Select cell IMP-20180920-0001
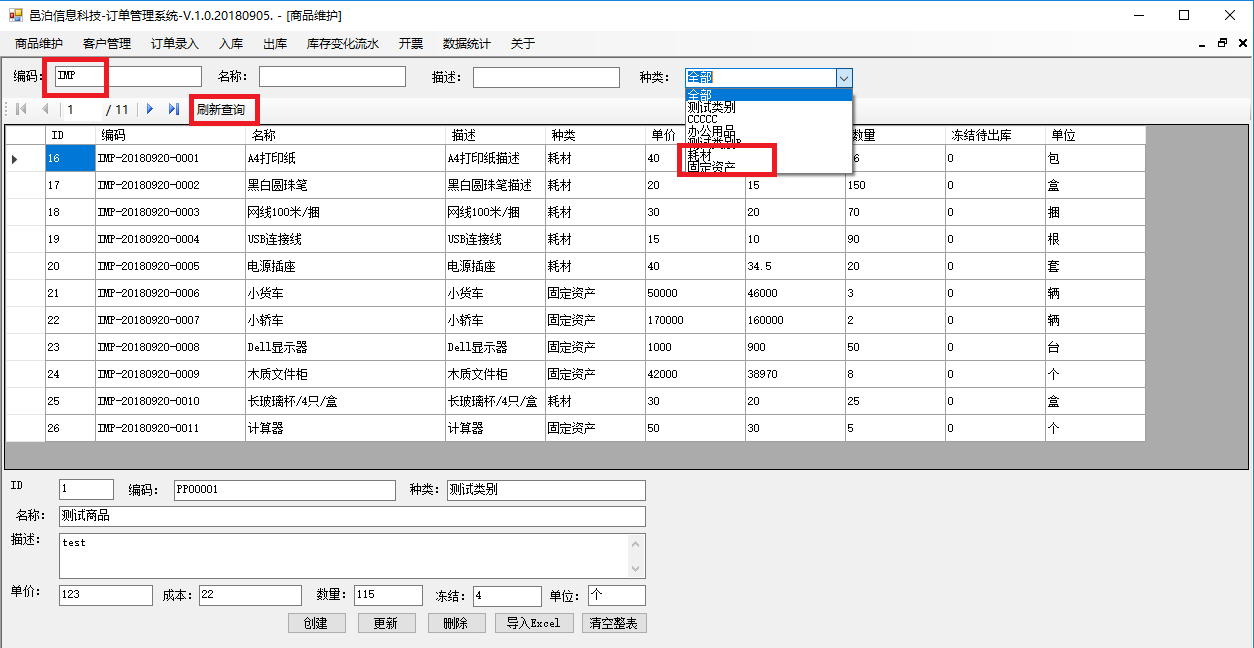 (x=170, y=158)
